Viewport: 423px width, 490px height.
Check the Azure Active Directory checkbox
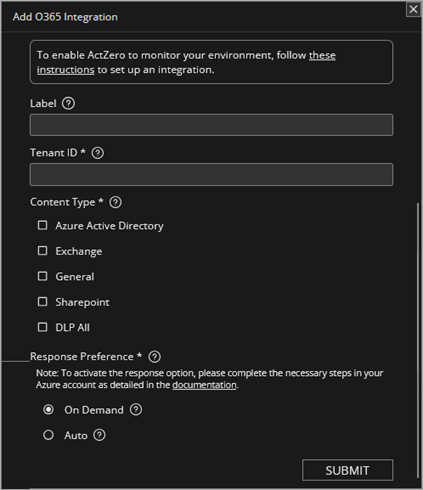[43, 225]
